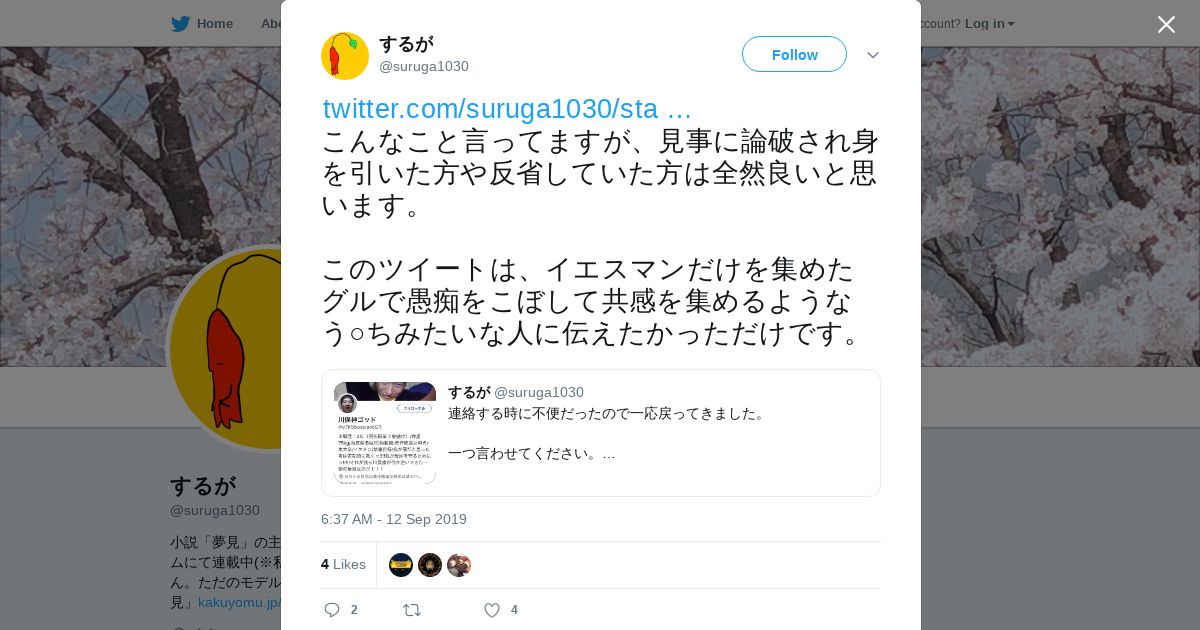This screenshot has width=1200, height=630.
Task: Open the quoted tweet's image thumbnail
Action: (385, 433)
